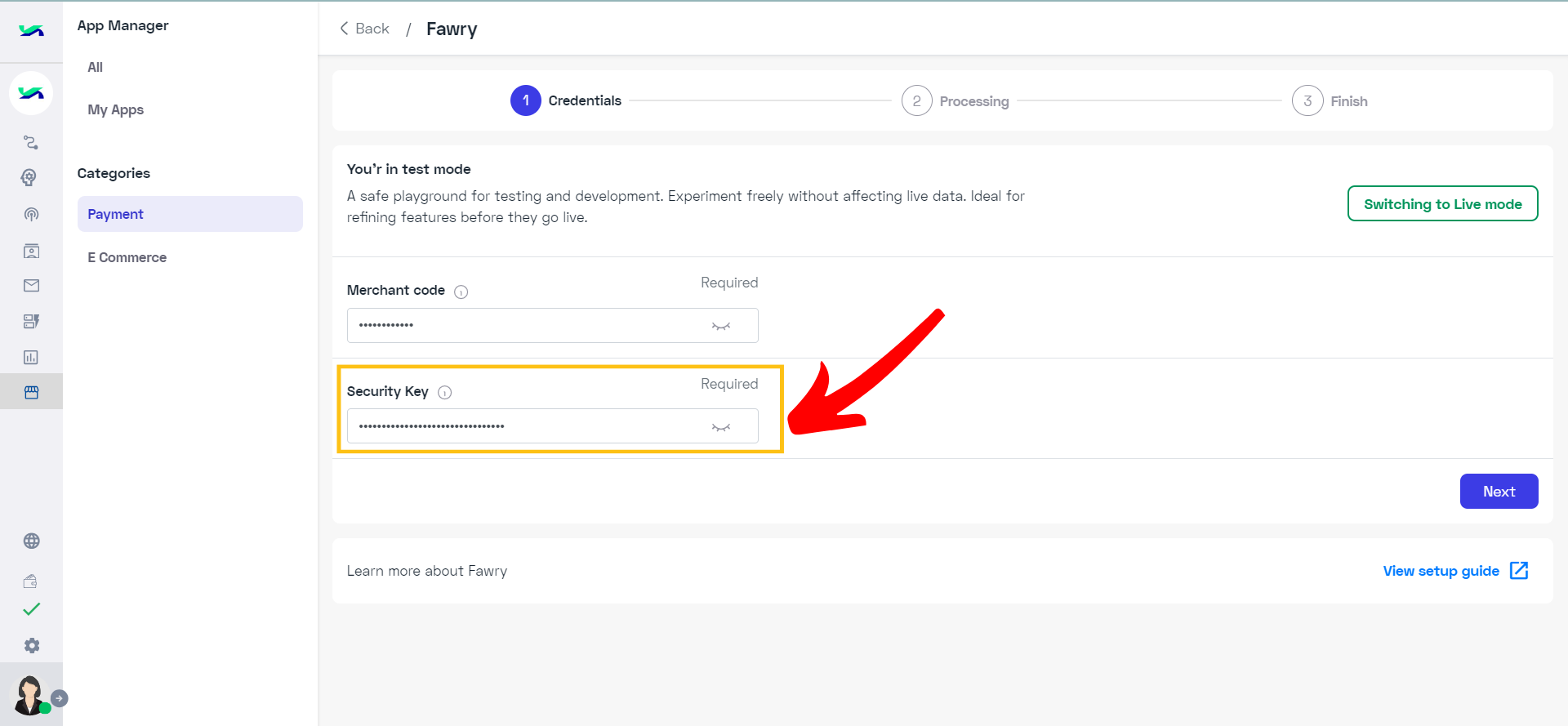Click "Learn more about Fawry" text
The image size is (1568, 726).
pos(427,571)
